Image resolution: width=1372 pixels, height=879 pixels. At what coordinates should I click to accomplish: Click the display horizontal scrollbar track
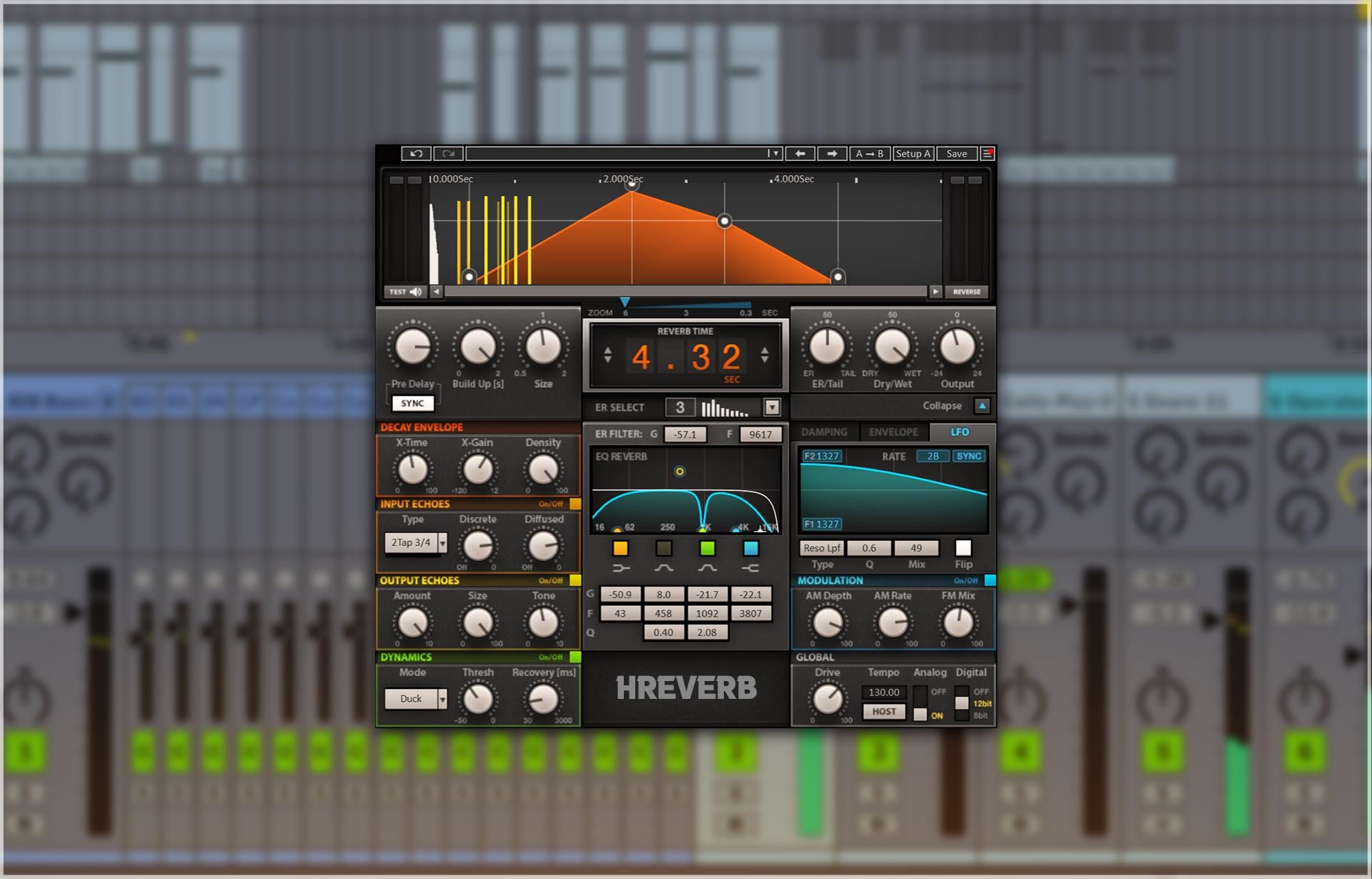click(686, 292)
